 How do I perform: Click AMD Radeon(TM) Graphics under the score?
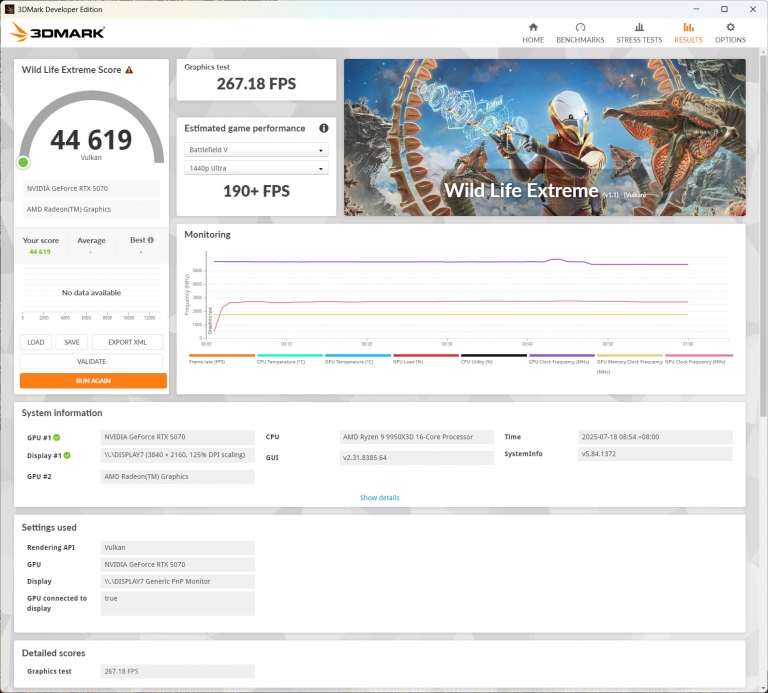coord(91,209)
